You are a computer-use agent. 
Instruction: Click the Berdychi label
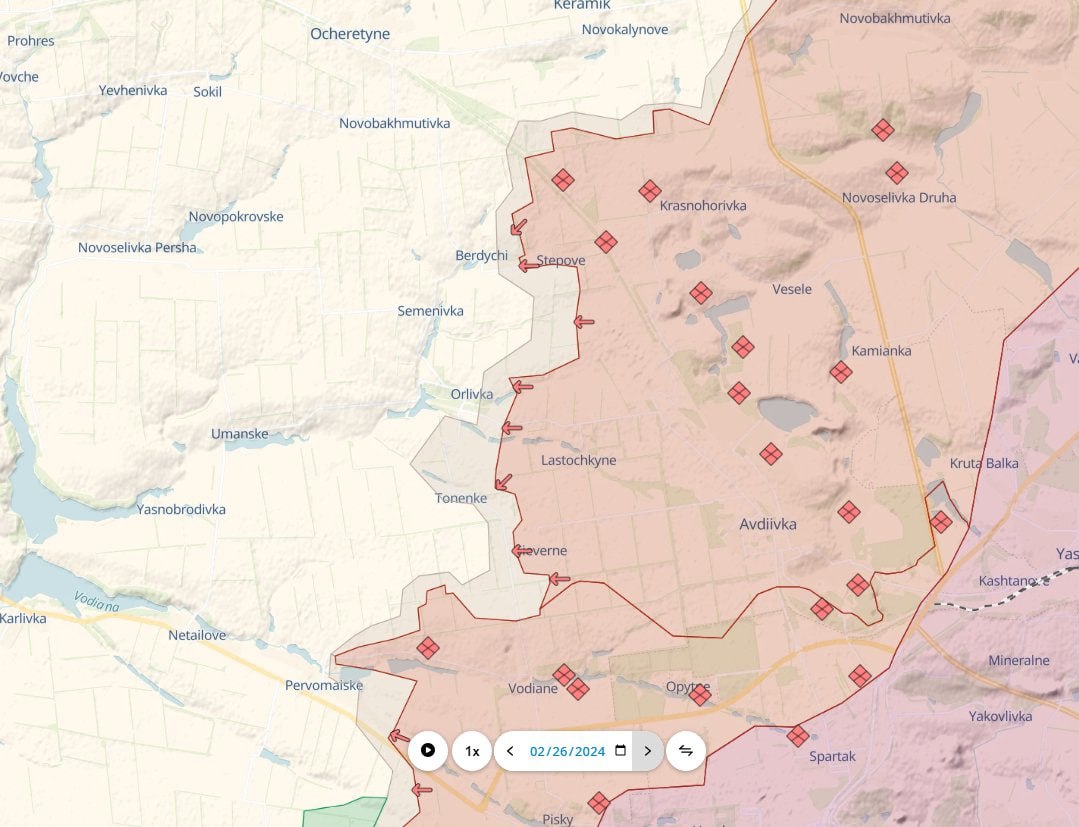pos(482,255)
